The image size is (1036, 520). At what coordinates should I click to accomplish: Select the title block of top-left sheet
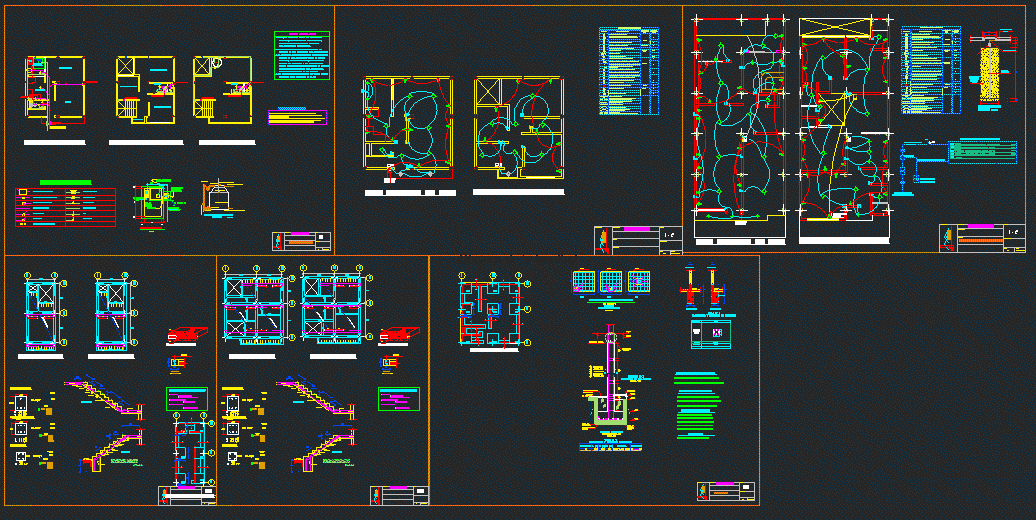coord(301,241)
